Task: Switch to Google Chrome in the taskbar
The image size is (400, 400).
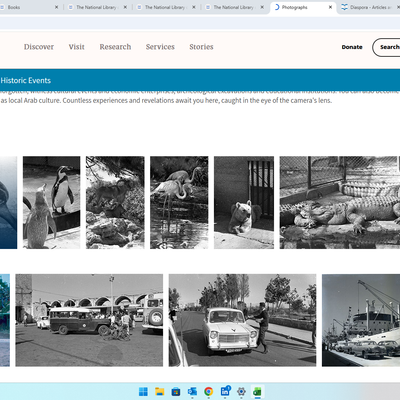Action: (x=209, y=391)
